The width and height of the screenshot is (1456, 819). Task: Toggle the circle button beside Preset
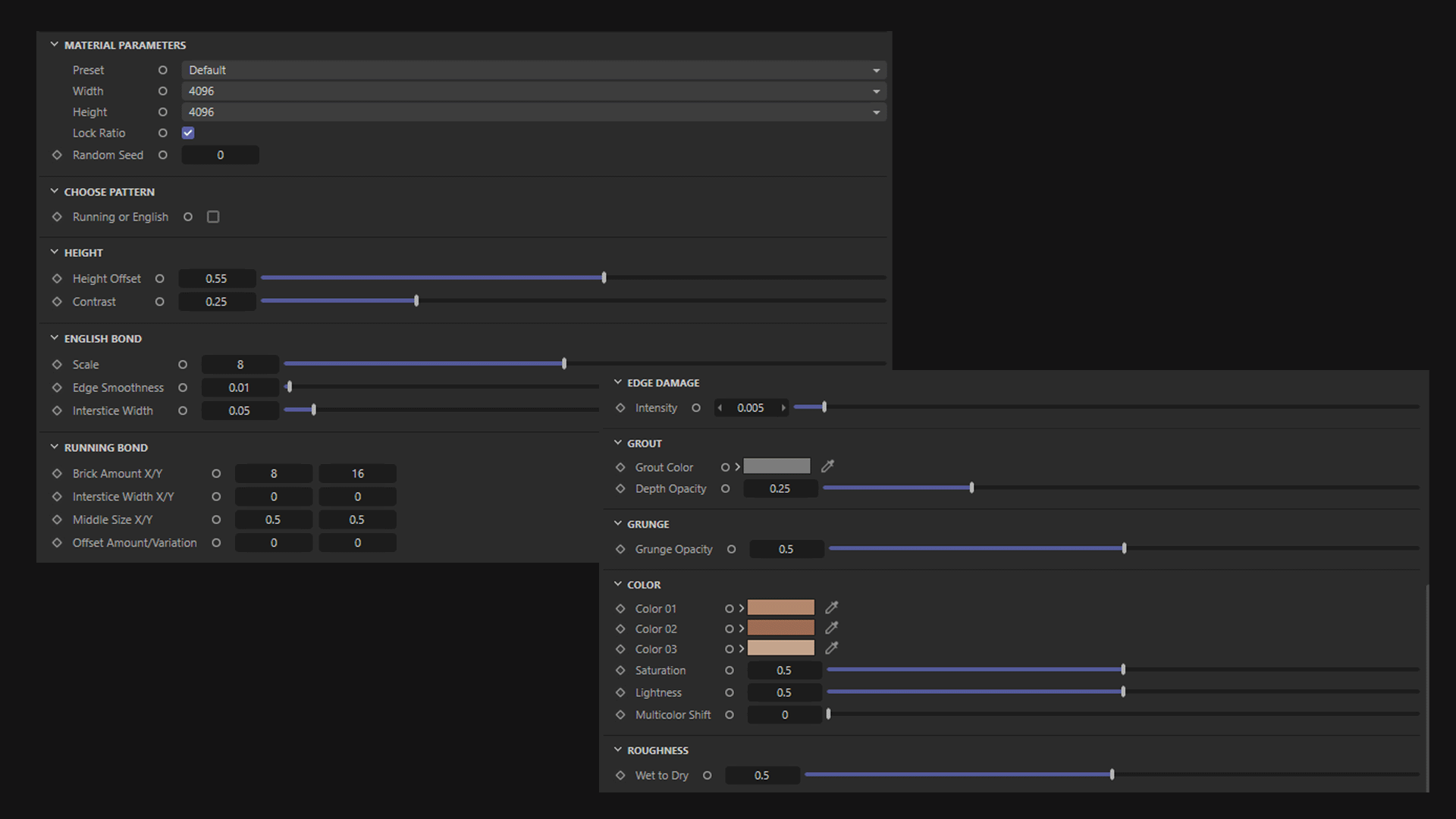pos(162,70)
